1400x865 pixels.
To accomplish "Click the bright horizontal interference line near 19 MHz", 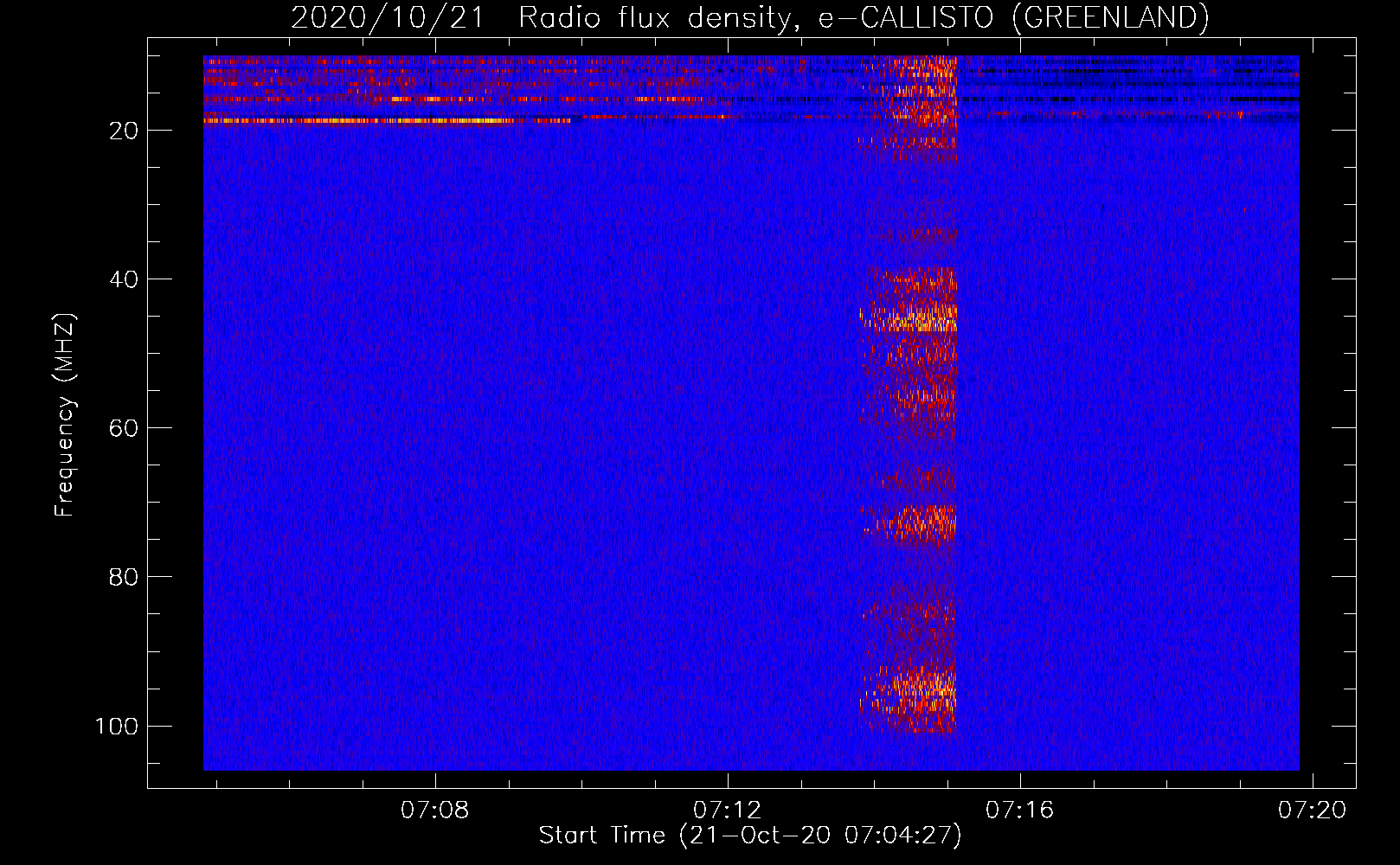I will (x=387, y=121).
